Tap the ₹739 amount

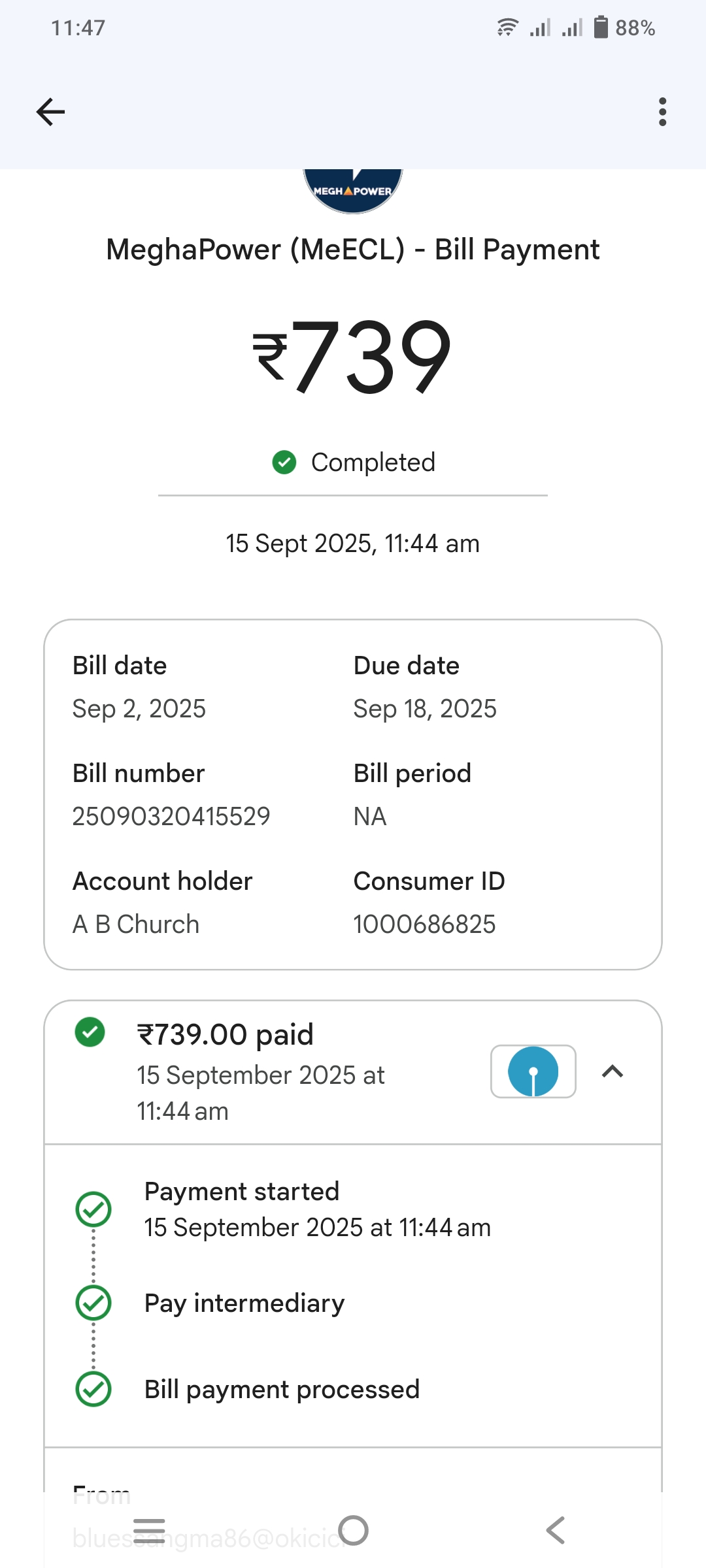353,357
